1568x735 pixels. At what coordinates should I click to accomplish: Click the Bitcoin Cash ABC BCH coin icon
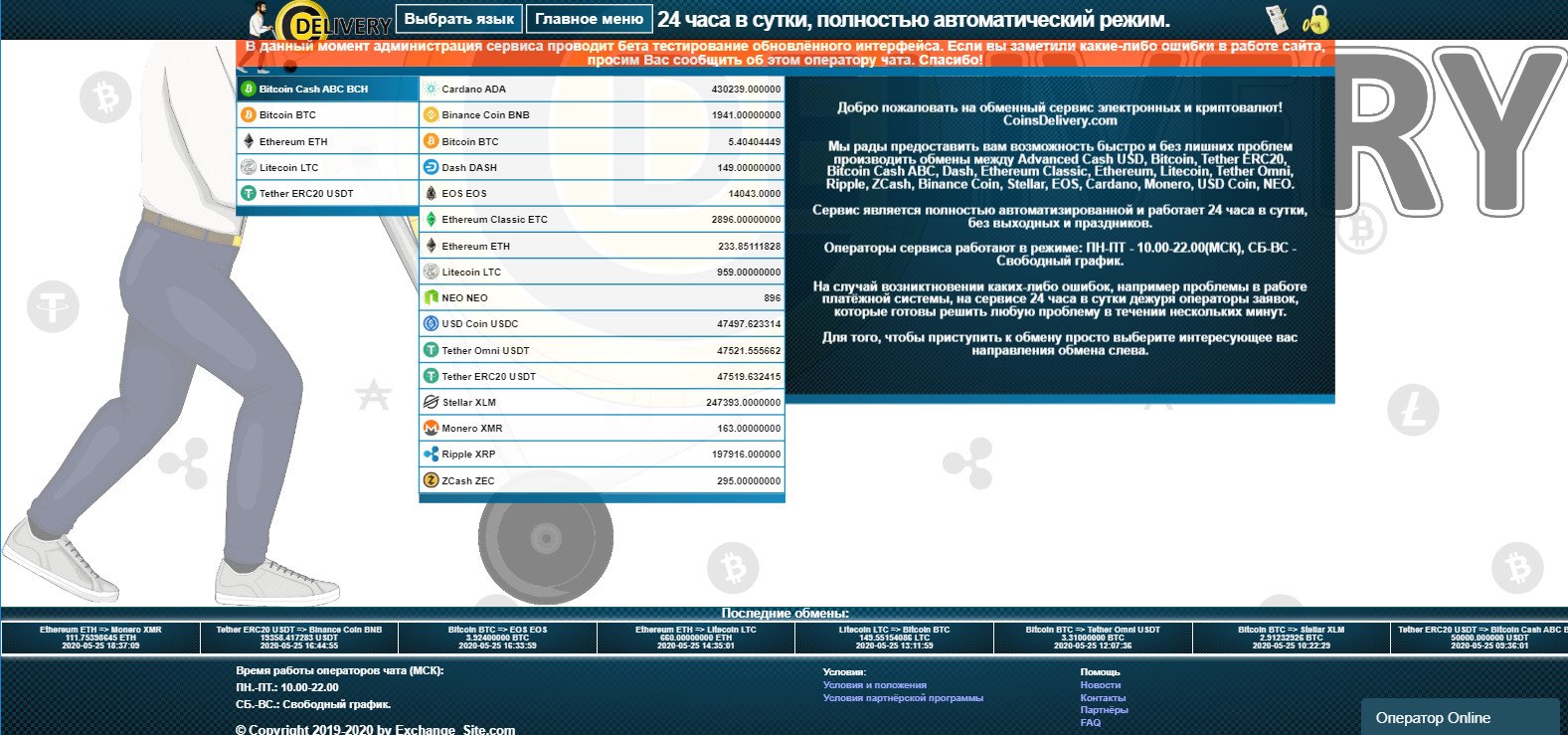[248, 89]
